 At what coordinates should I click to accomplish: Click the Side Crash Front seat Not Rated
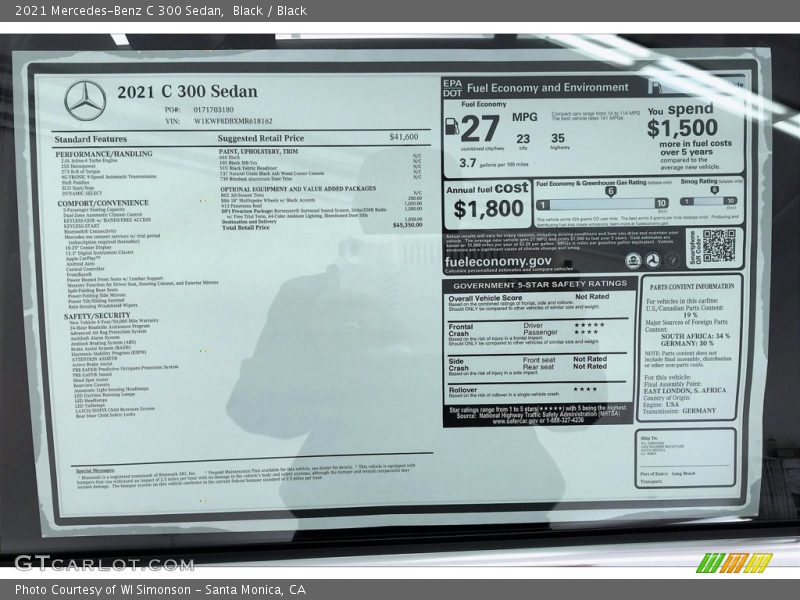pos(590,359)
